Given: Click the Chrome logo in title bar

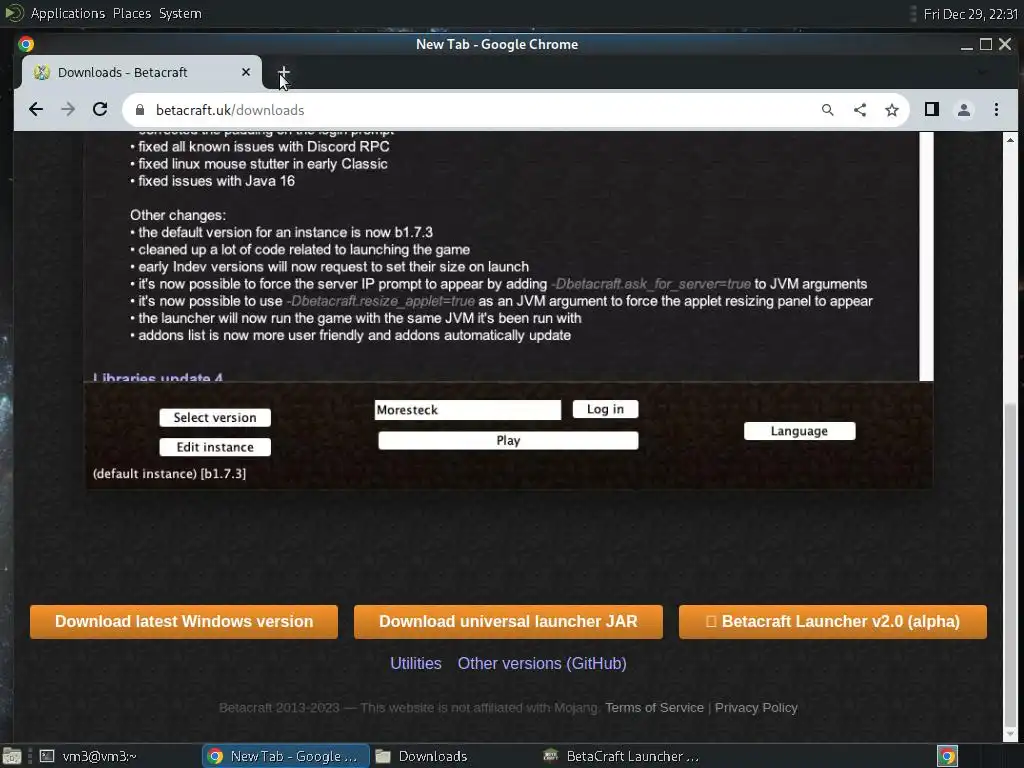Looking at the screenshot, I should point(26,44).
